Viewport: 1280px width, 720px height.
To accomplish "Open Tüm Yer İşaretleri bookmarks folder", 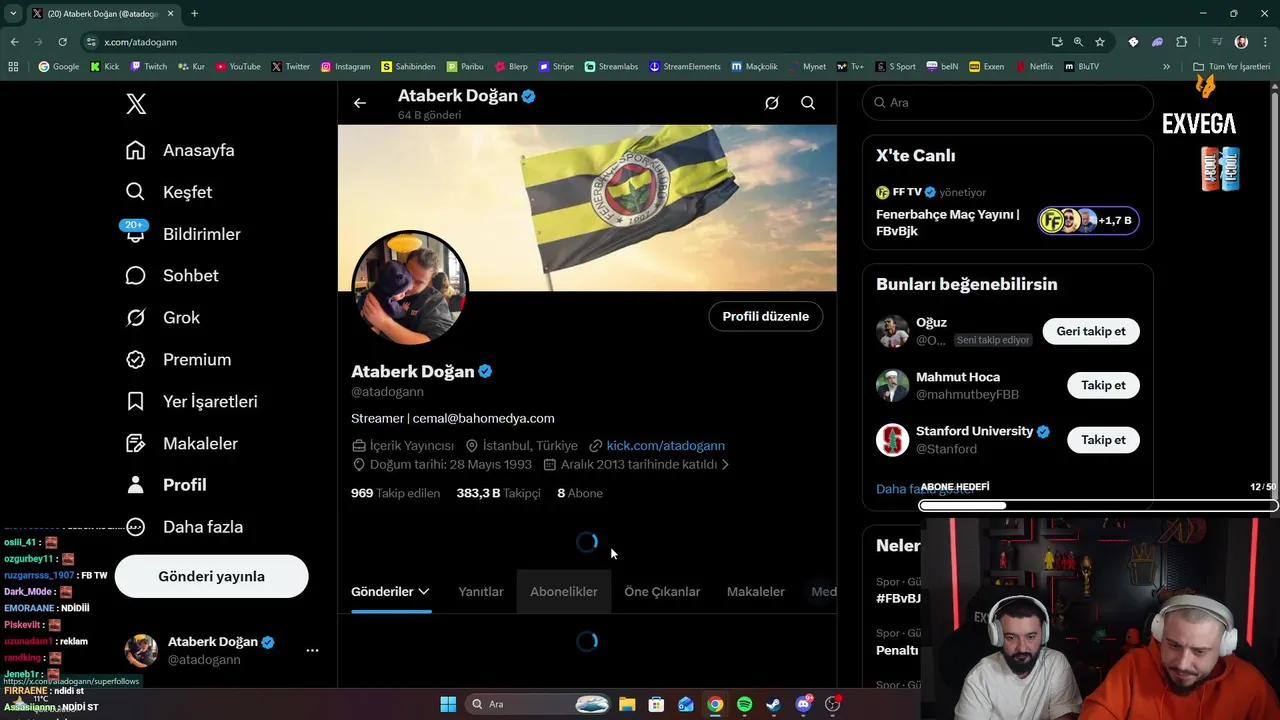I will [1231, 67].
